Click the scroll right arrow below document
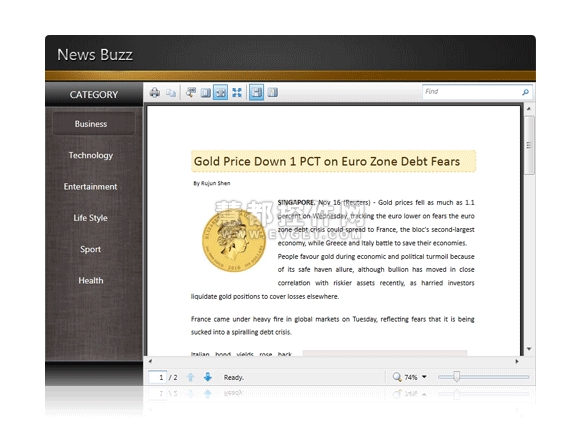 [x=517, y=361]
